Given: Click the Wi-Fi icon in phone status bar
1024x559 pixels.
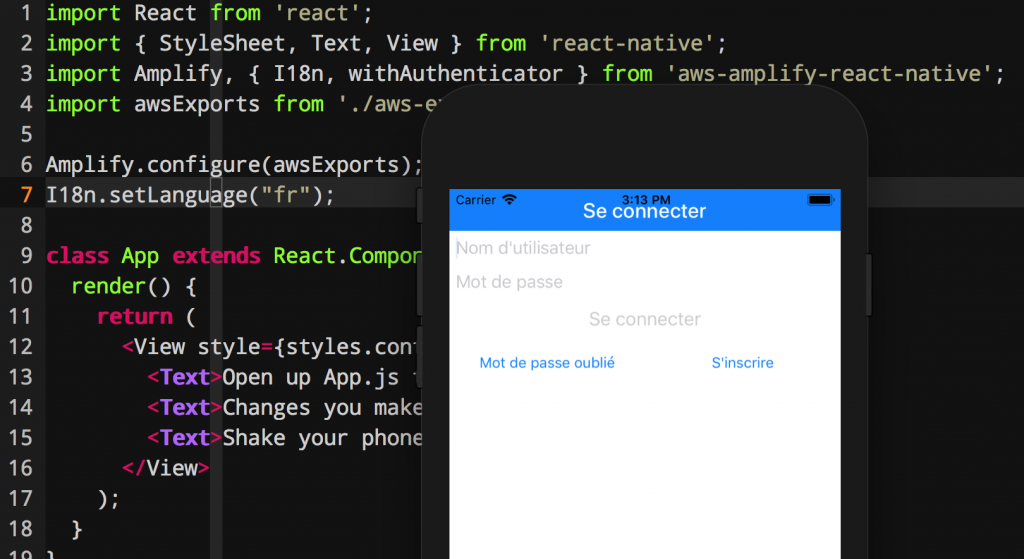Looking at the screenshot, I should coord(509,199).
